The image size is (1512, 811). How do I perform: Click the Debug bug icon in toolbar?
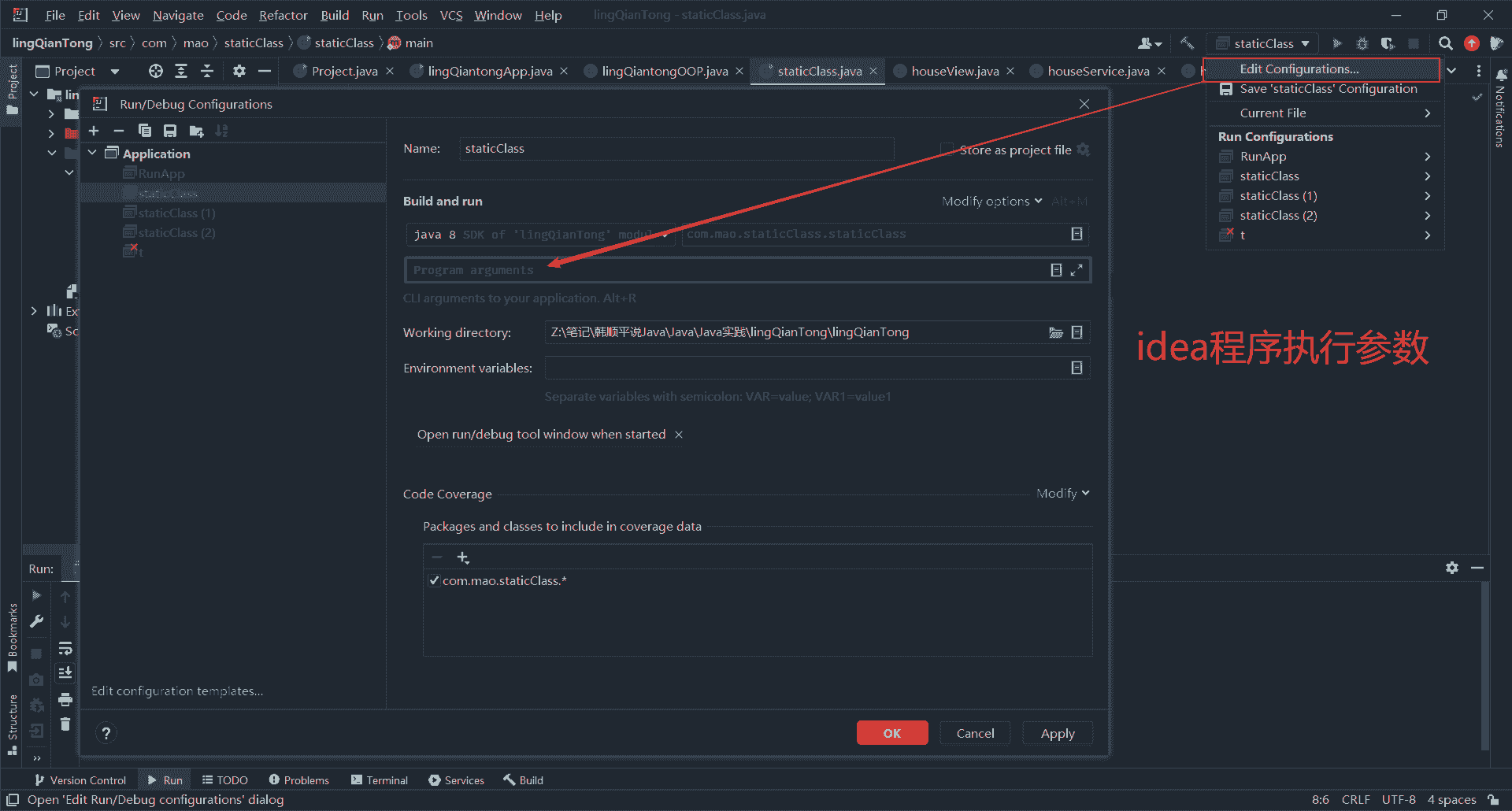pyautogui.click(x=1362, y=43)
